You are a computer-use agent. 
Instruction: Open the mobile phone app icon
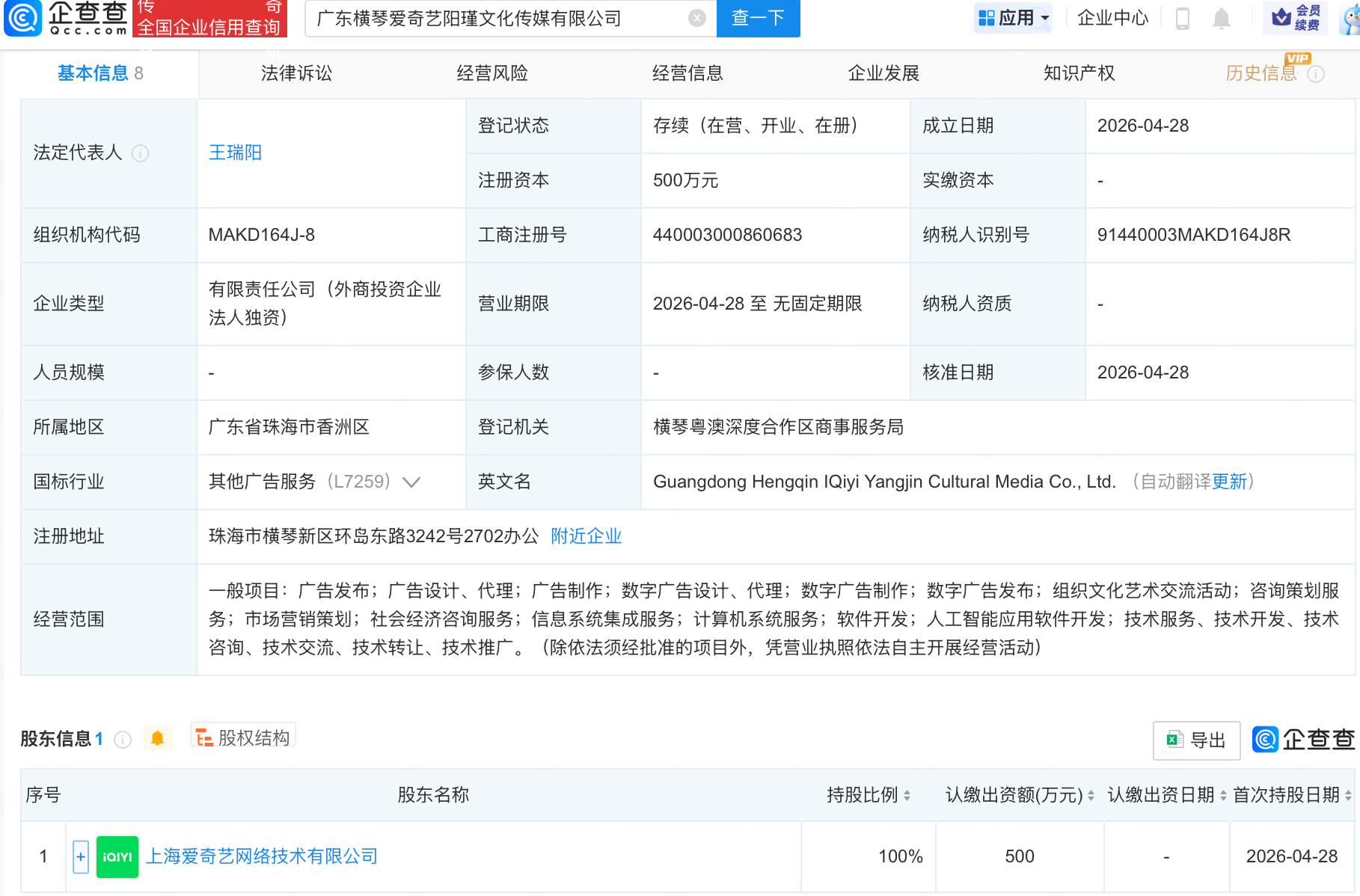(x=1183, y=18)
